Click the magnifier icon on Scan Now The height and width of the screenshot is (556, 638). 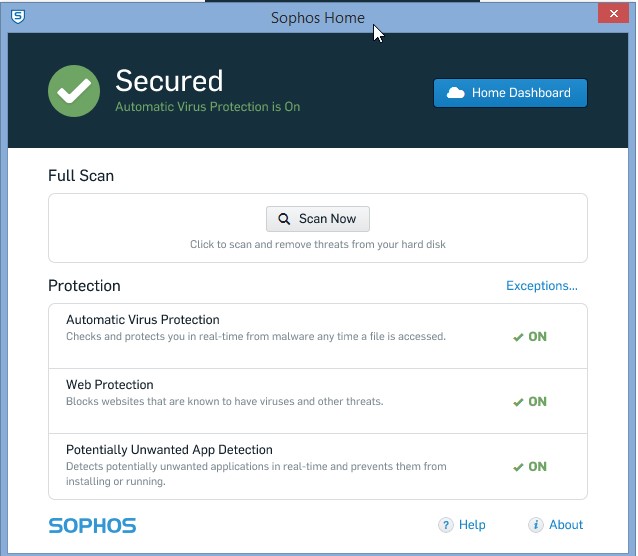point(284,219)
